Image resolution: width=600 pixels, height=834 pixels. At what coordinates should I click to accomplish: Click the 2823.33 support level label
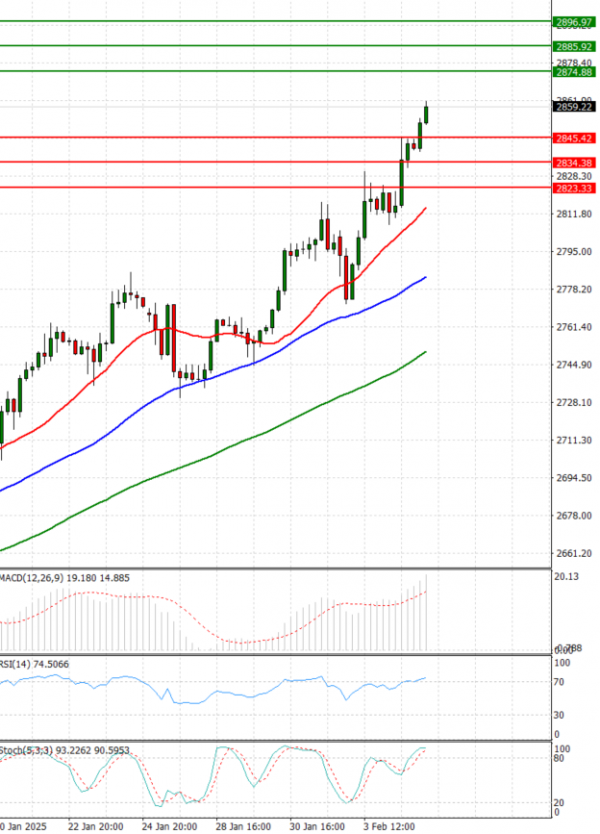tap(573, 188)
